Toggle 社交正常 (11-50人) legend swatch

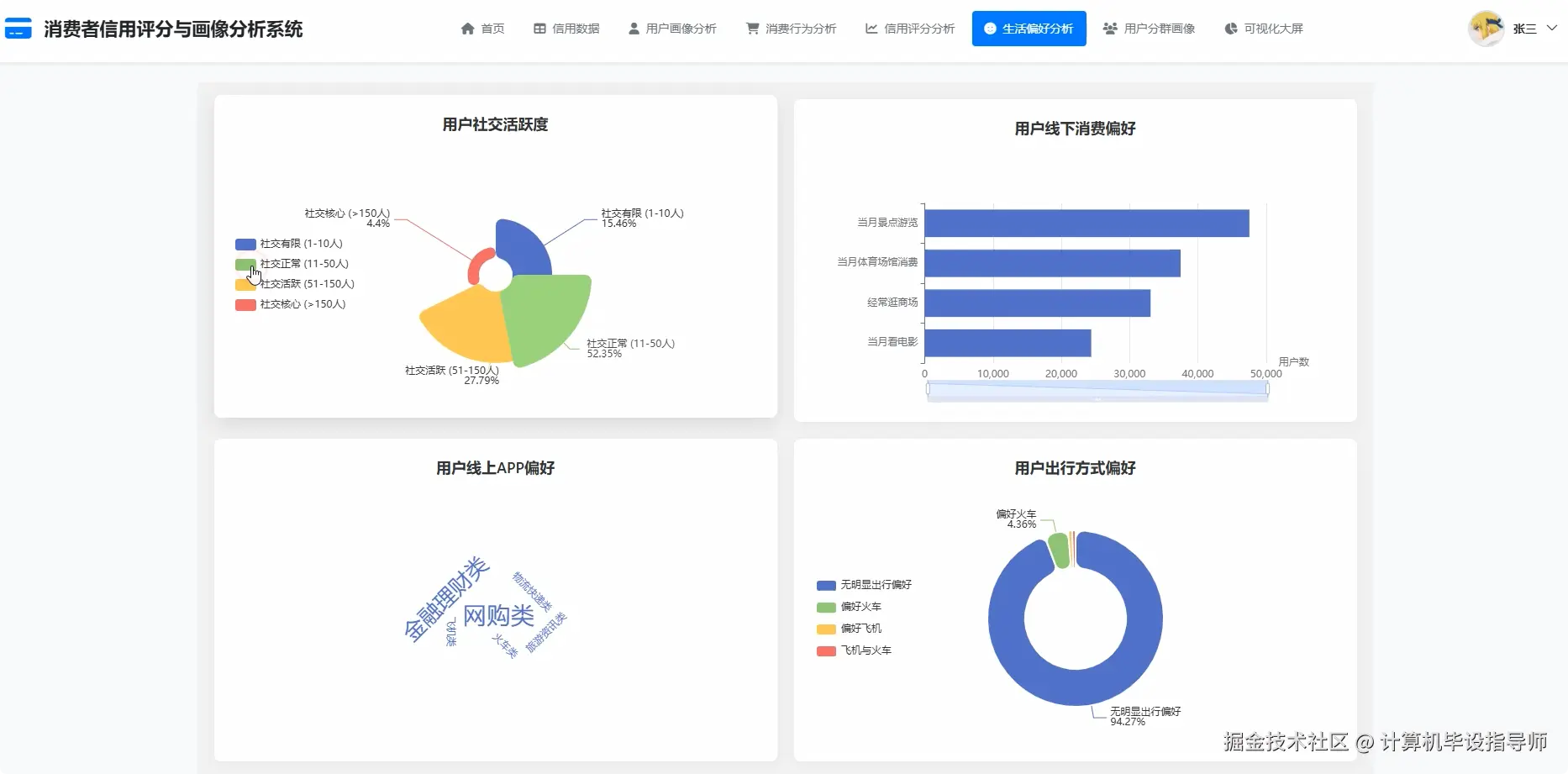click(245, 265)
